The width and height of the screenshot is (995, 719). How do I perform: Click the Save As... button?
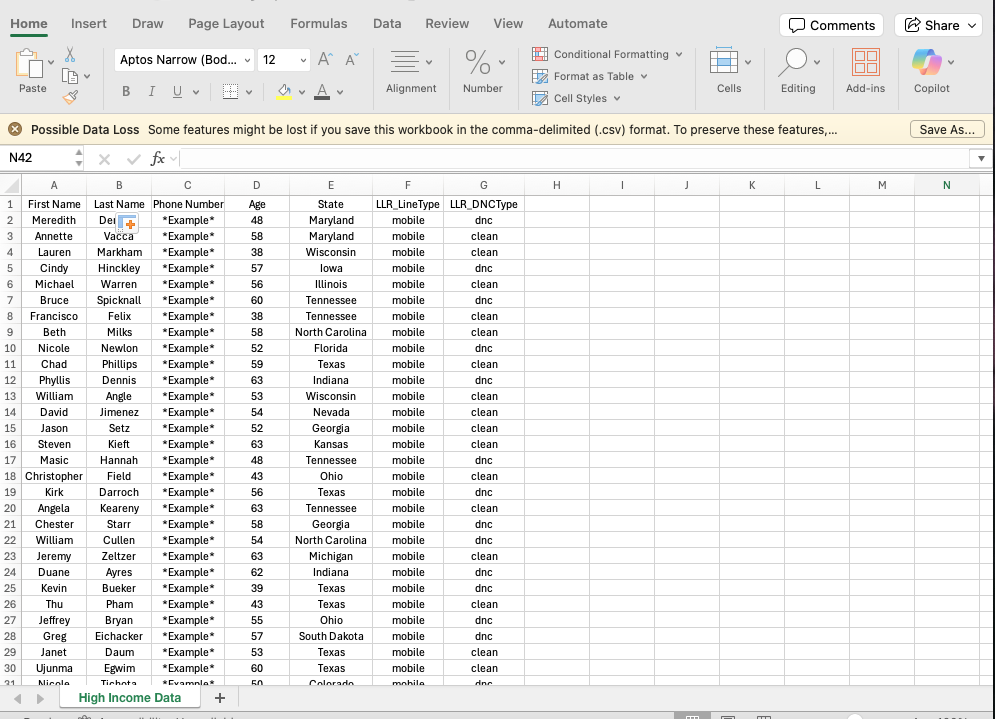947,129
